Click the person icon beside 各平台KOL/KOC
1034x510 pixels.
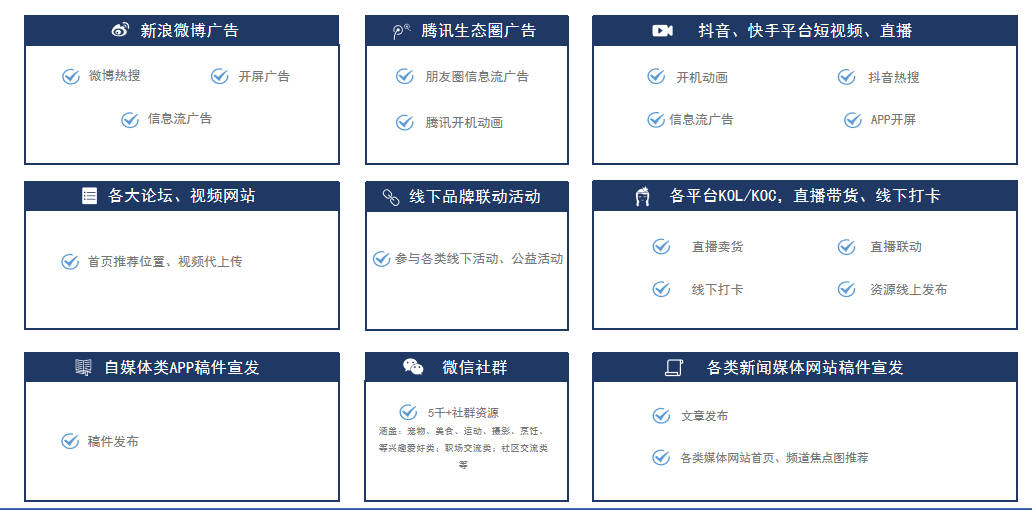(x=642, y=197)
